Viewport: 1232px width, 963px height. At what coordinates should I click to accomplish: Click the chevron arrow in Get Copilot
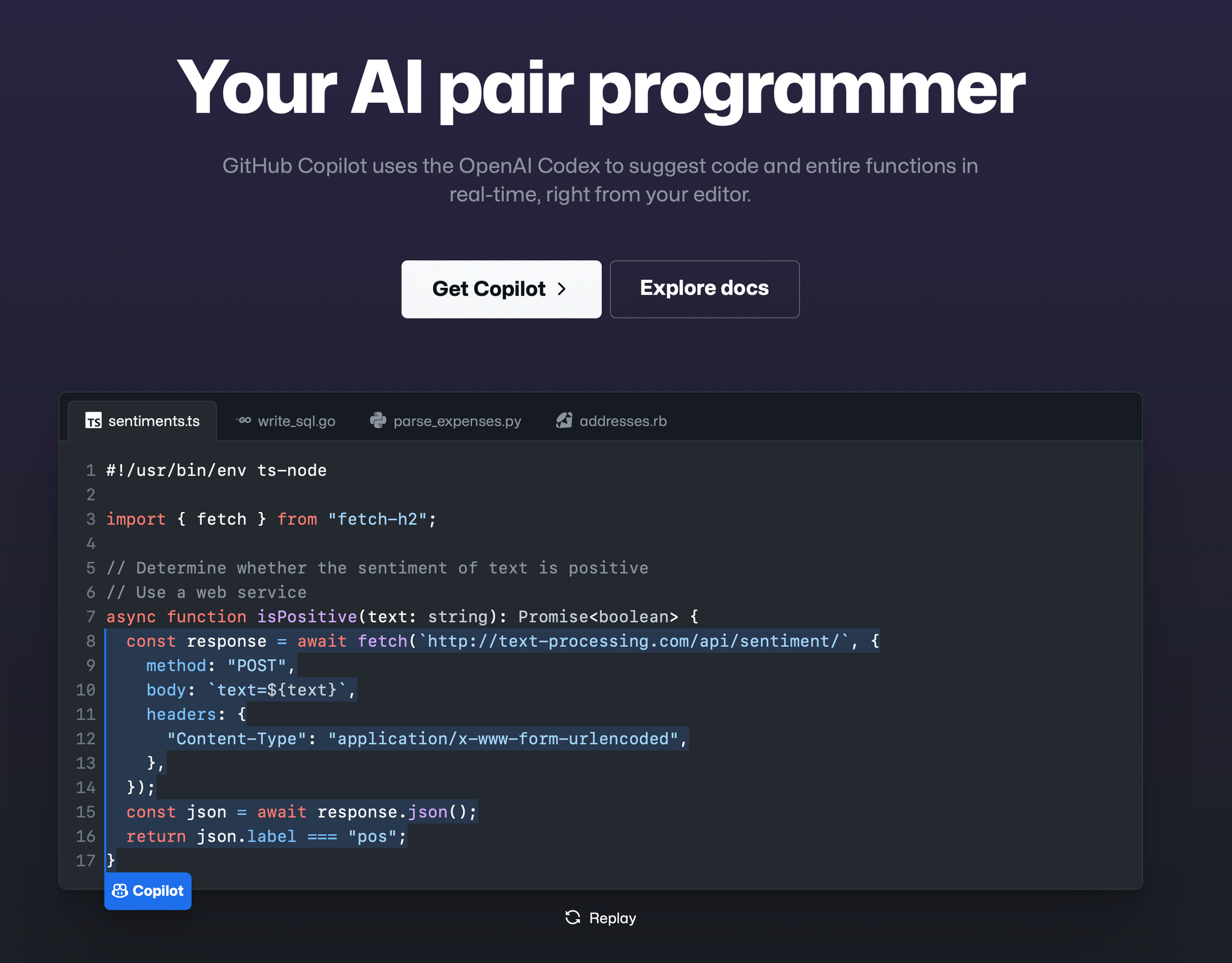[561, 289]
